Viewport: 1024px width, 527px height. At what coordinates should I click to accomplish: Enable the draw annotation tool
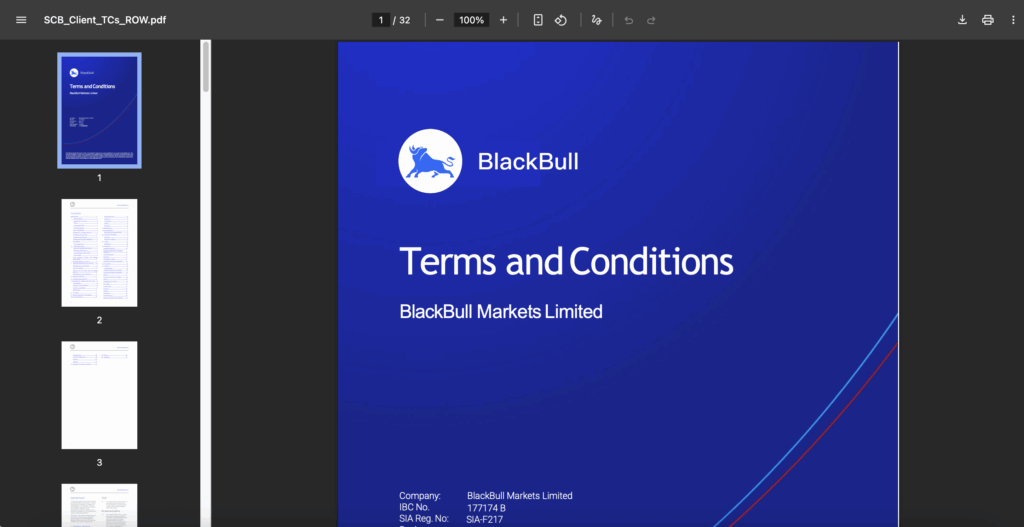coord(597,20)
